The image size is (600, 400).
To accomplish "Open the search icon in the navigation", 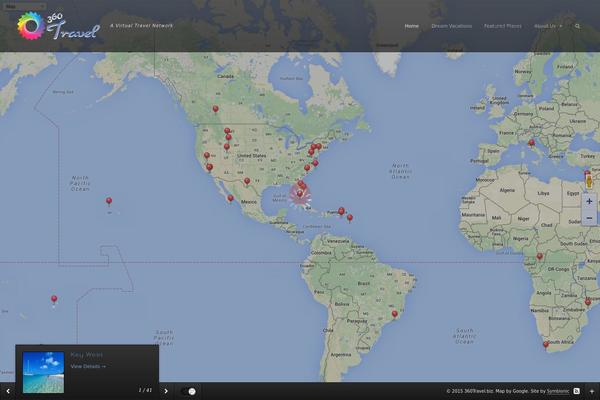I will [x=577, y=26].
